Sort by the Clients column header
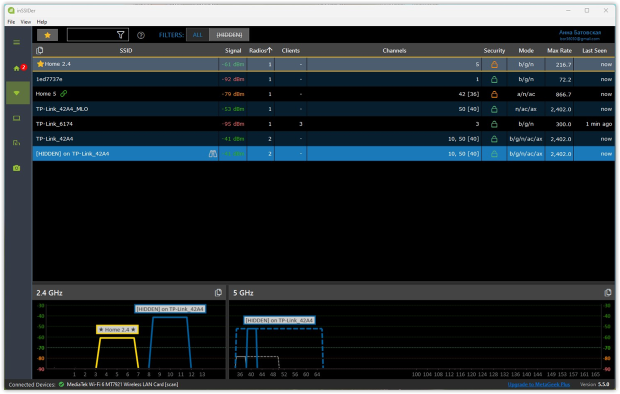This screenshot has width=620, height=394. coord(291,51)
